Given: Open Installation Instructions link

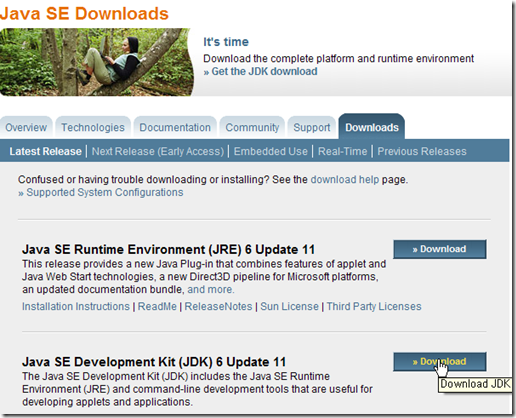Looking at the screenshot, I should [76, 306].
